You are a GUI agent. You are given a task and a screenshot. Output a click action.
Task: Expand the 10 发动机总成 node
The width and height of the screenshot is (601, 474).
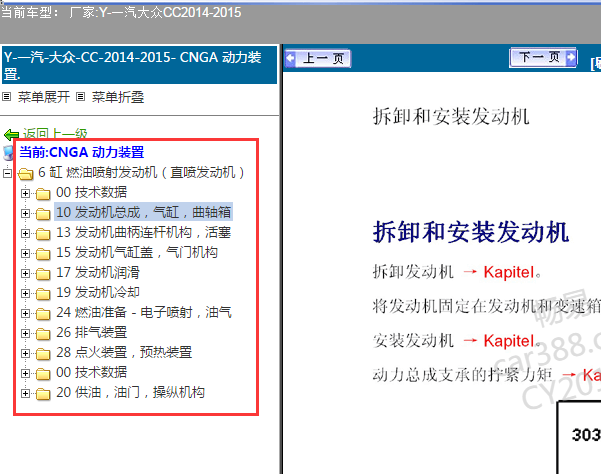tap(25, 213)
